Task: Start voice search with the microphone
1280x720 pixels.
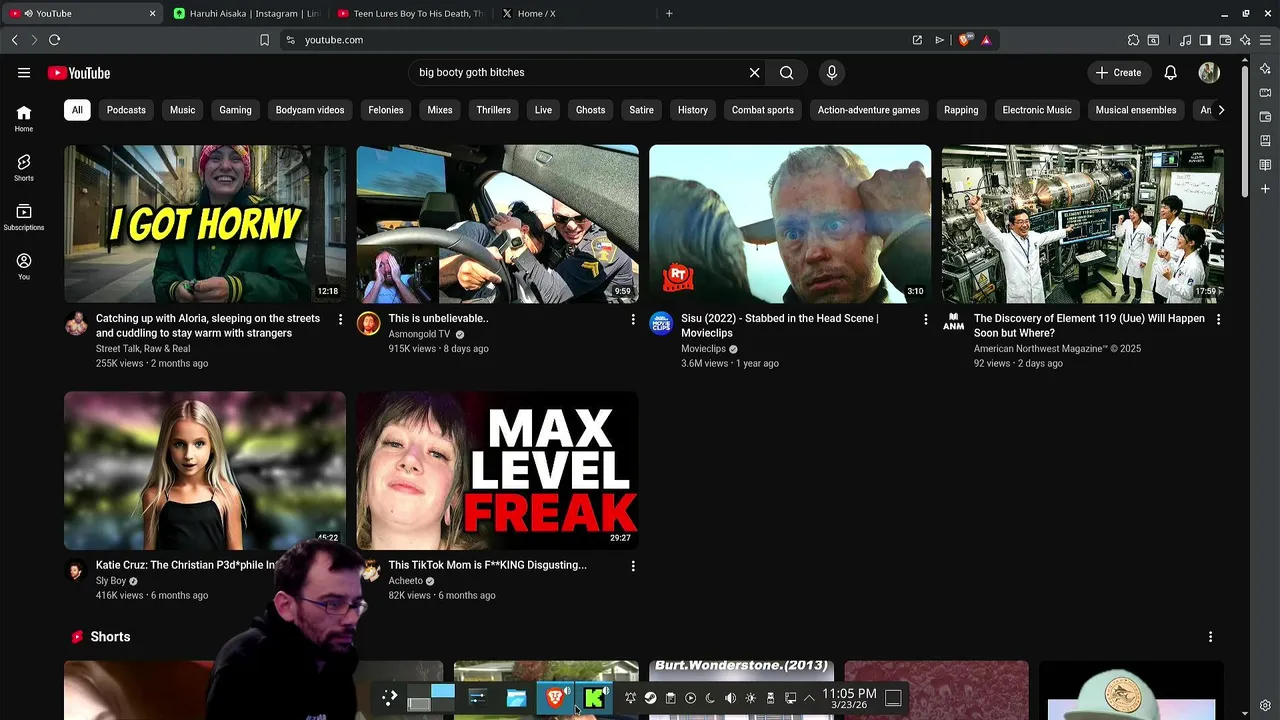Action: click(x=831, y=73)
